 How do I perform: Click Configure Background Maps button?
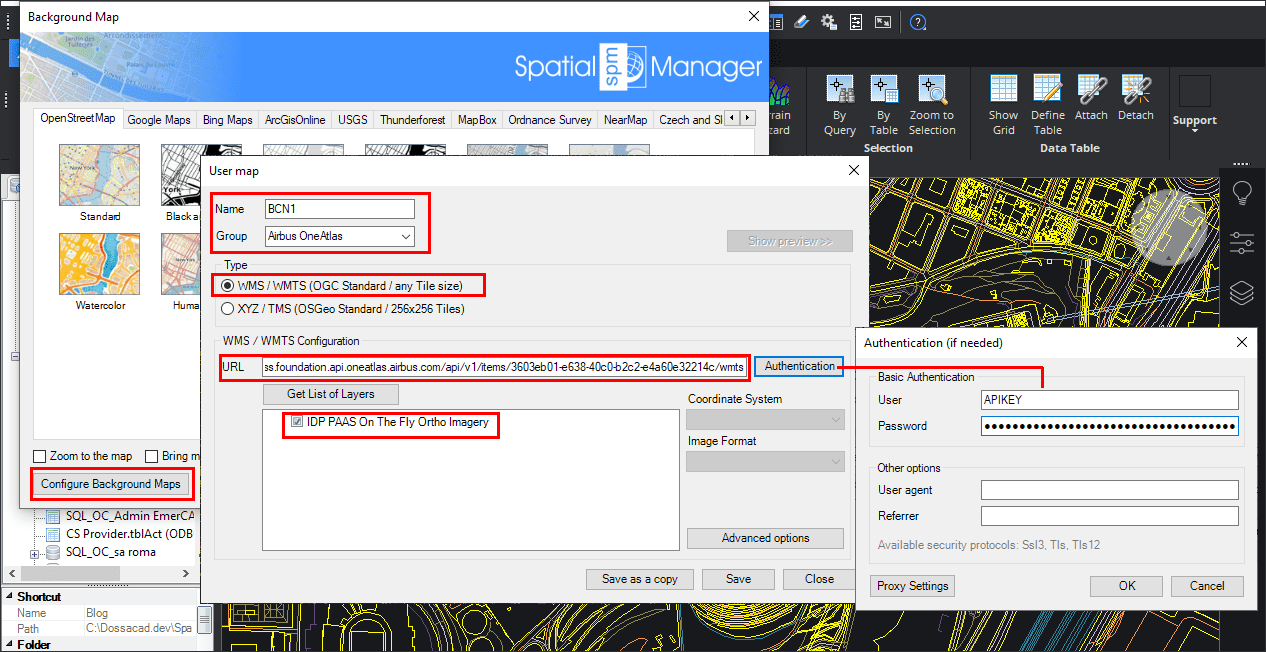click(x=110, y=484)
